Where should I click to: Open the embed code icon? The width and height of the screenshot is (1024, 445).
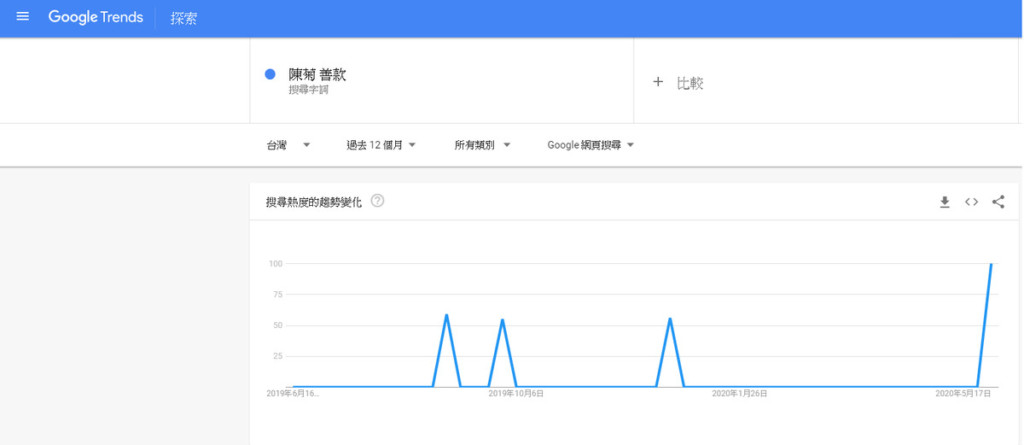[x=971, y=202]
